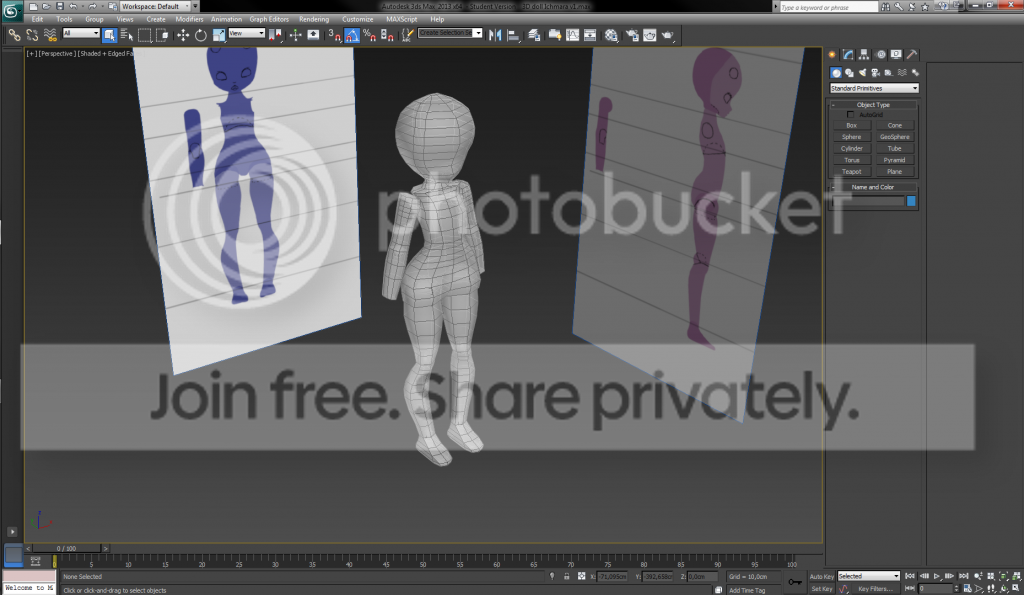Toggle the Angle Snap button
This screenshot has width=1024, height=595.
(351, 35)
